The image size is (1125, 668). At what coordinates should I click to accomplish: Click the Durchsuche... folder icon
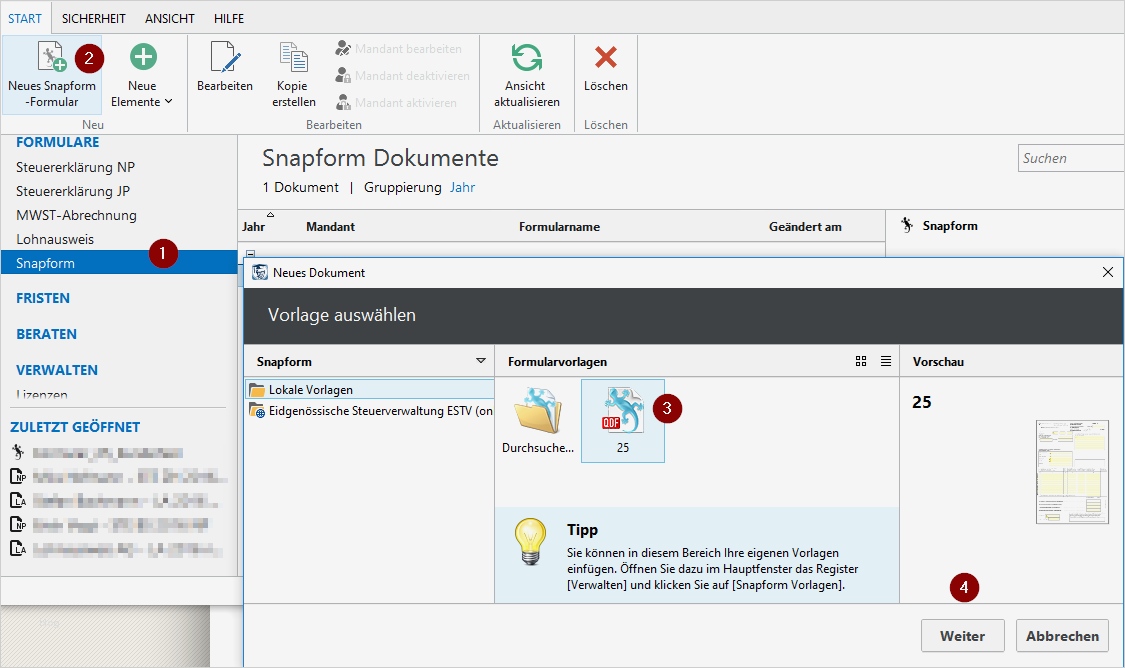[537, 411]
